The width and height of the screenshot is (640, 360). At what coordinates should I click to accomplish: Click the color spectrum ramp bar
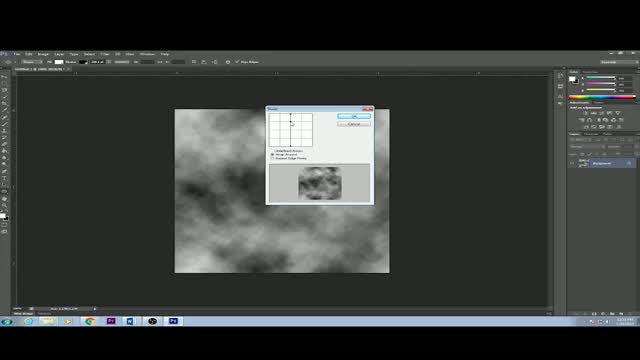click(602, 97)
